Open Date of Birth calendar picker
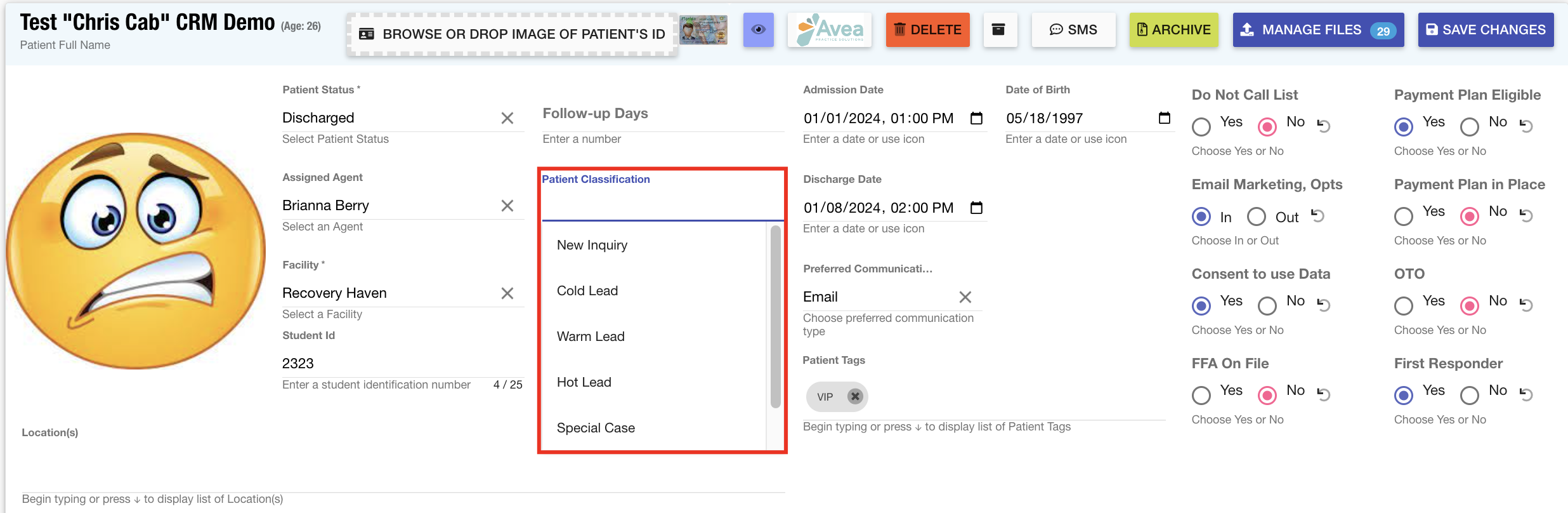The height and width of the screenshot is (513, 1568). click(x=1164, y=118)
